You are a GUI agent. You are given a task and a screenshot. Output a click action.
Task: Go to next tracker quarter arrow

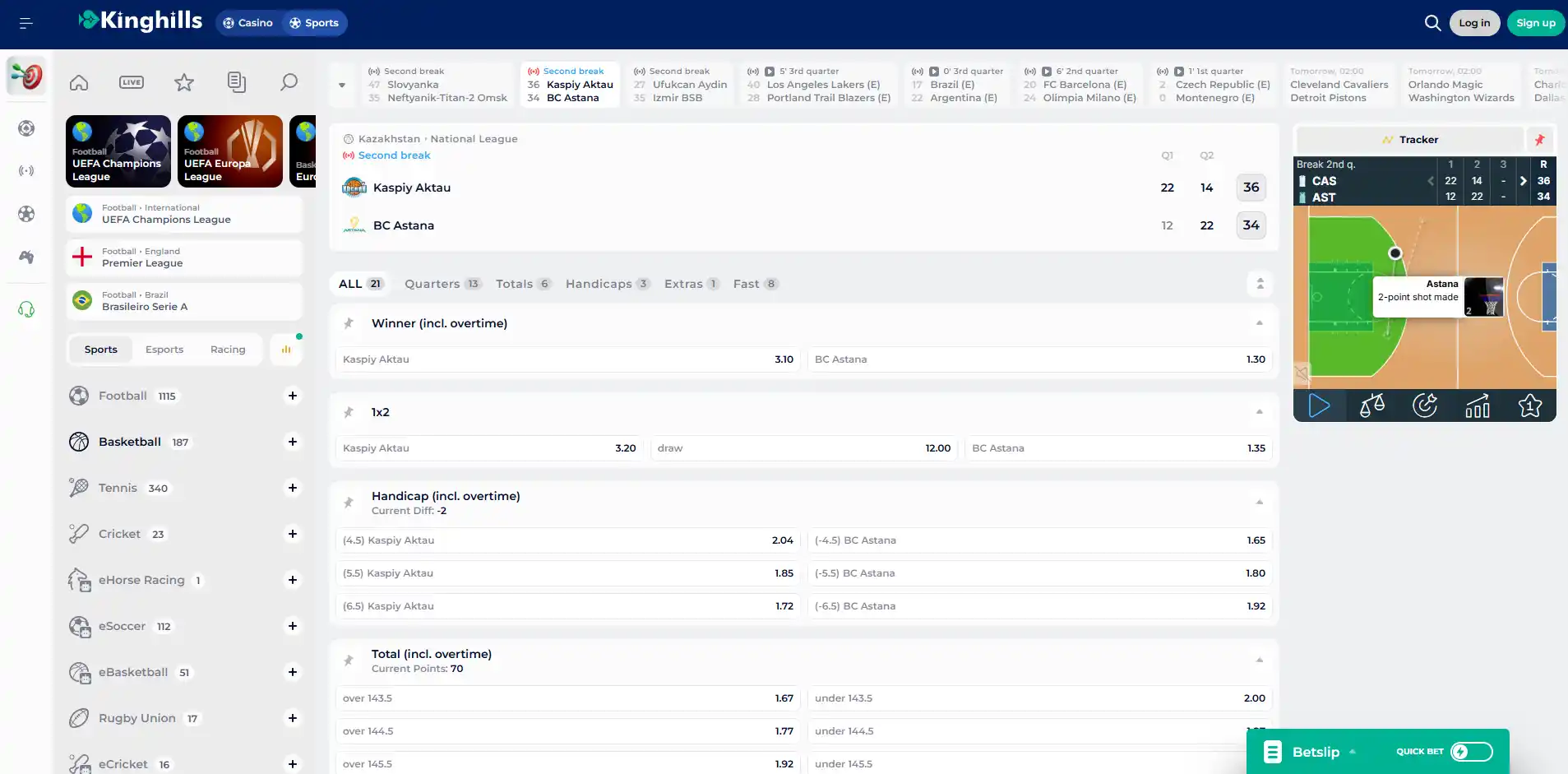(x=1523, y=181)
